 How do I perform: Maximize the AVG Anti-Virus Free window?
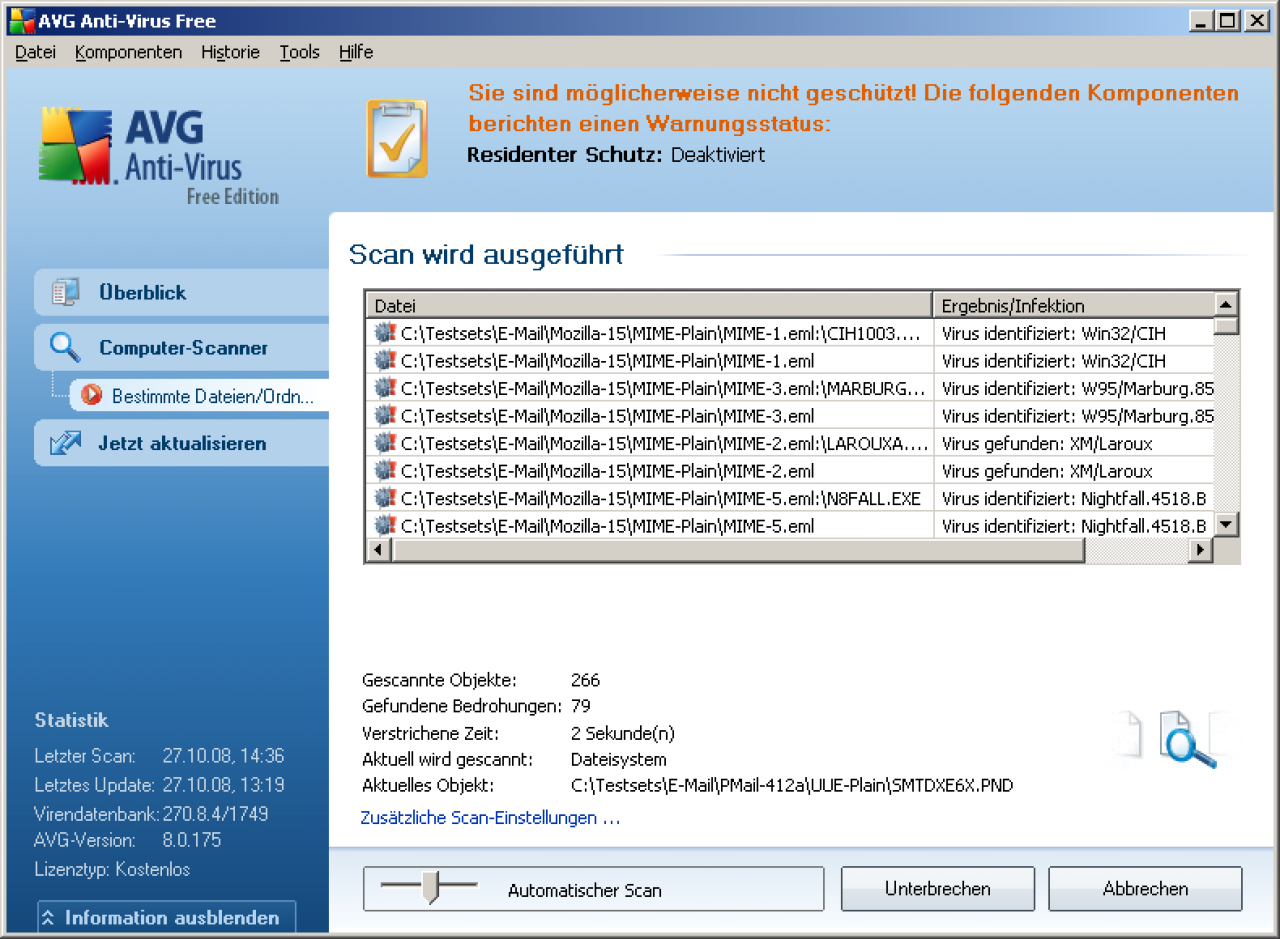pos(1226,20)
